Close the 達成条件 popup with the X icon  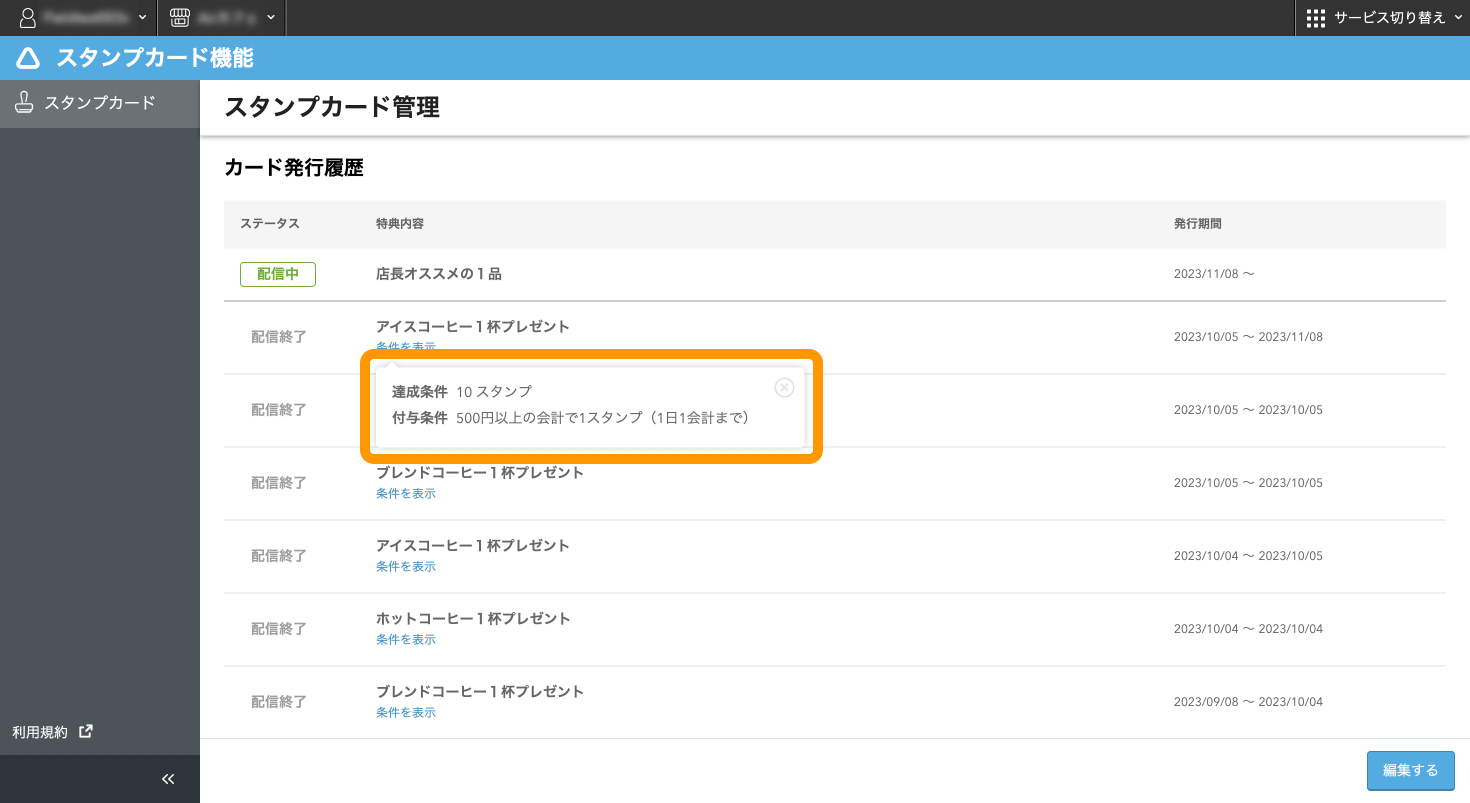point(784,388)
